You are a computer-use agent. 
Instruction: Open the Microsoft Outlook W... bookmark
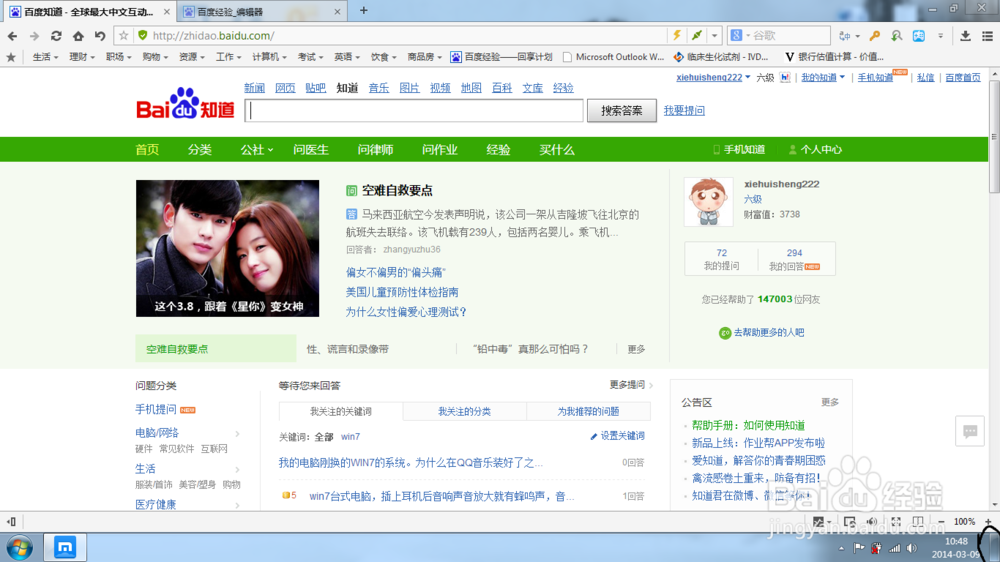pyautogui.click(x=614, y=57)
